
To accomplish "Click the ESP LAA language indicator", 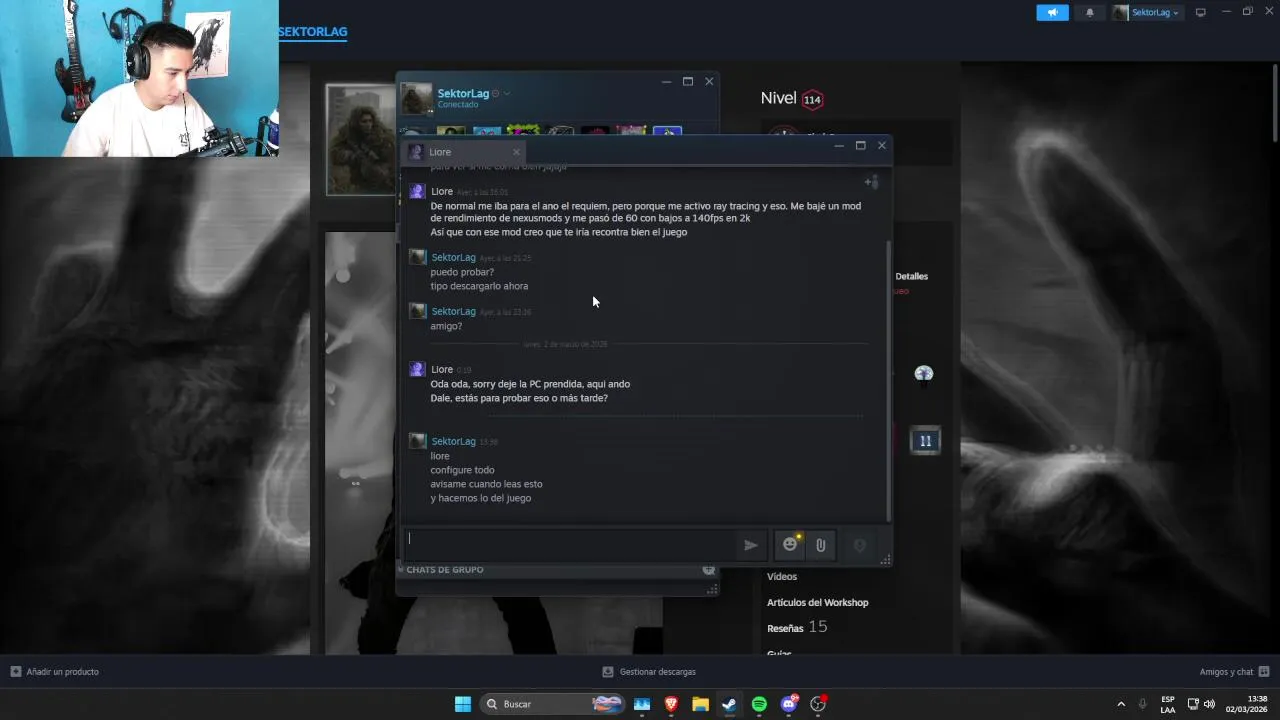I will point(1168,704).
